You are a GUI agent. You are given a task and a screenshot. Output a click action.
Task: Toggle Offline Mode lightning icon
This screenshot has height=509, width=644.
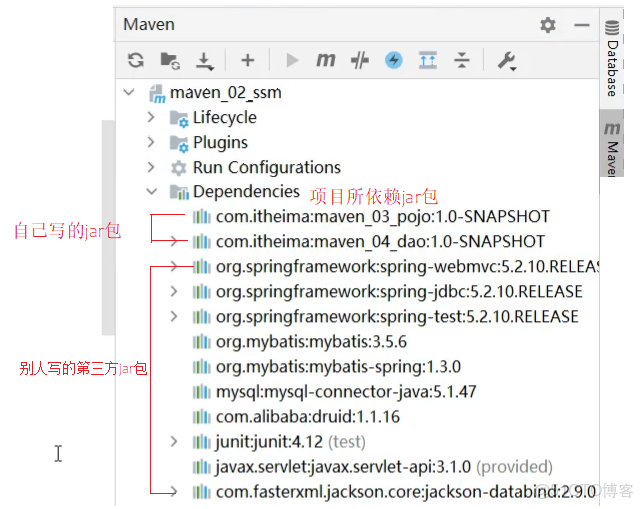pos(393,60)
